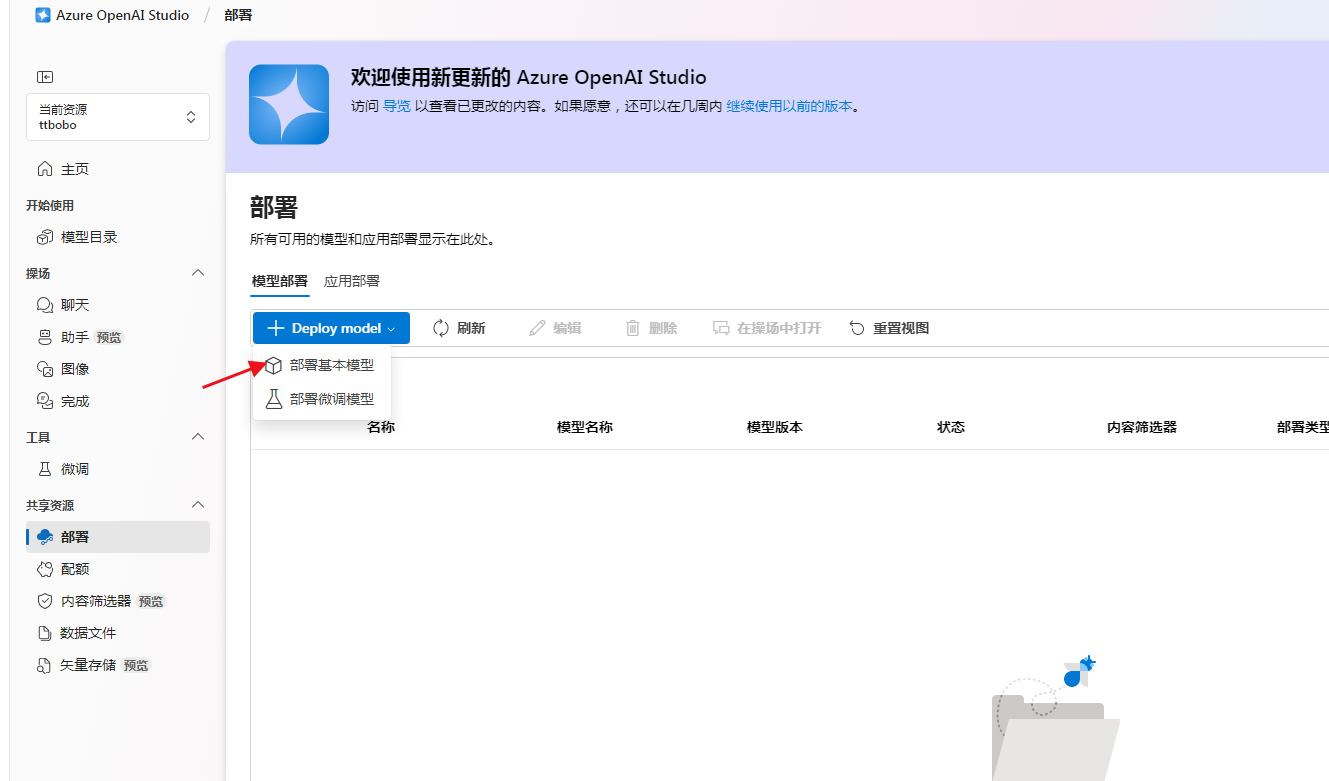Sort by the 内容筛选器 column header
Screen dimensions: 1329x781
(1142, 427)
